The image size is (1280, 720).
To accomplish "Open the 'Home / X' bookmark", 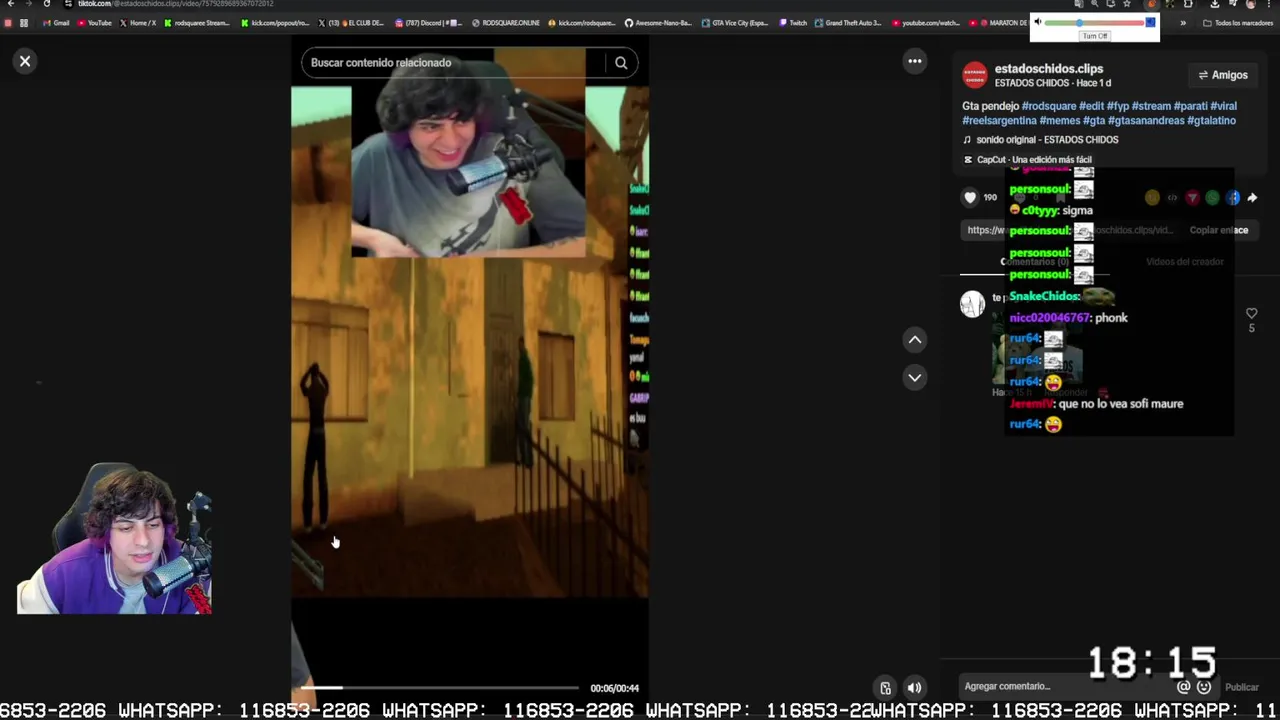I will pyautogui.click(x=138, y=23).
